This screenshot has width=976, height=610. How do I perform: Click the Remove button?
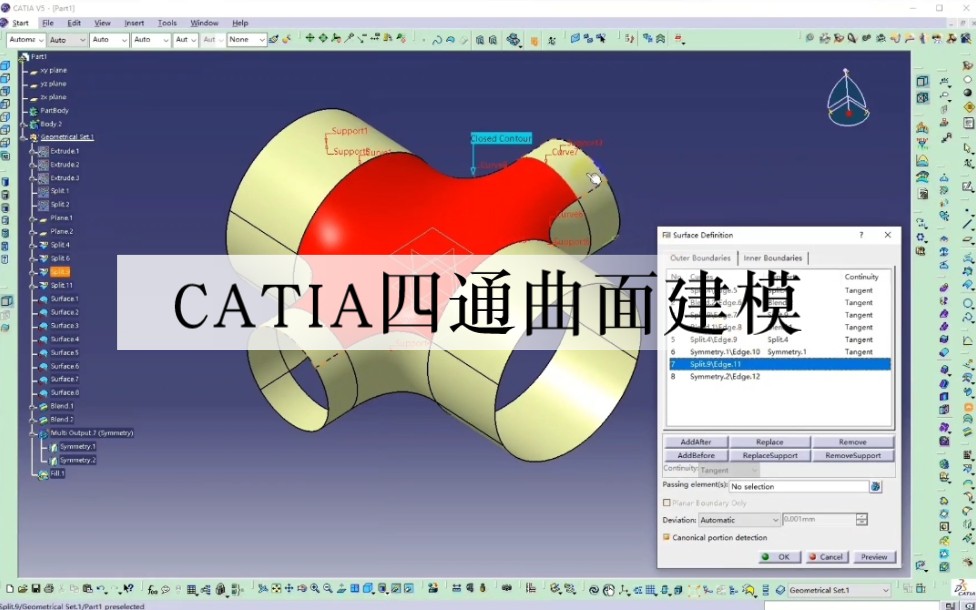(x=853, y=442)
